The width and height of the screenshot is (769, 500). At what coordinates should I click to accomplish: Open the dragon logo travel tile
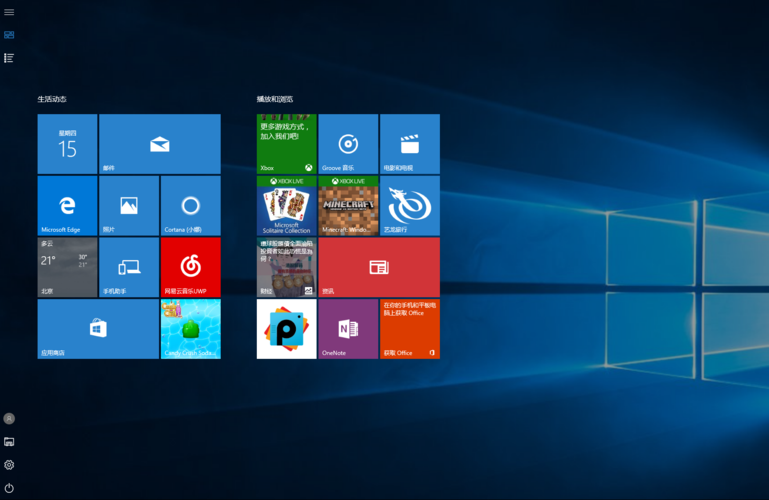tap(410, 206)
